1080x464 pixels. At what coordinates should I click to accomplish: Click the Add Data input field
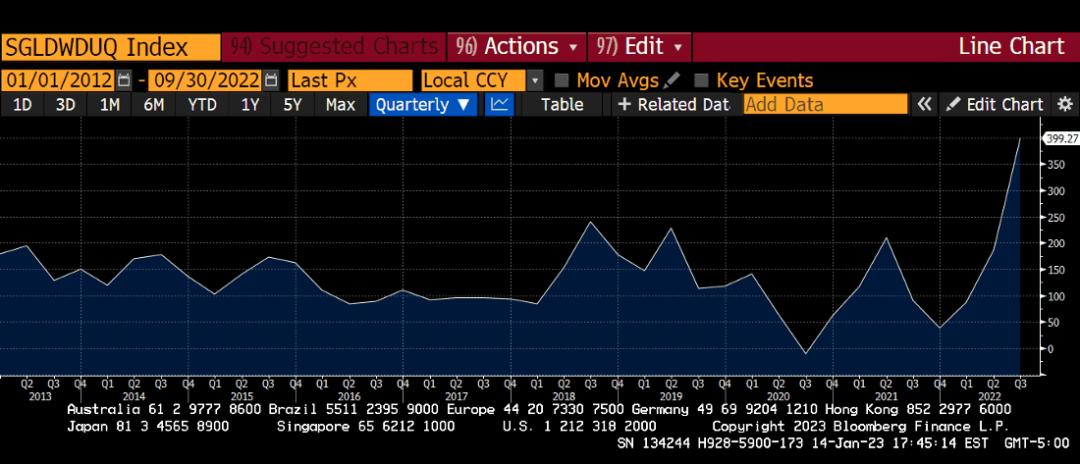point(825,104)
